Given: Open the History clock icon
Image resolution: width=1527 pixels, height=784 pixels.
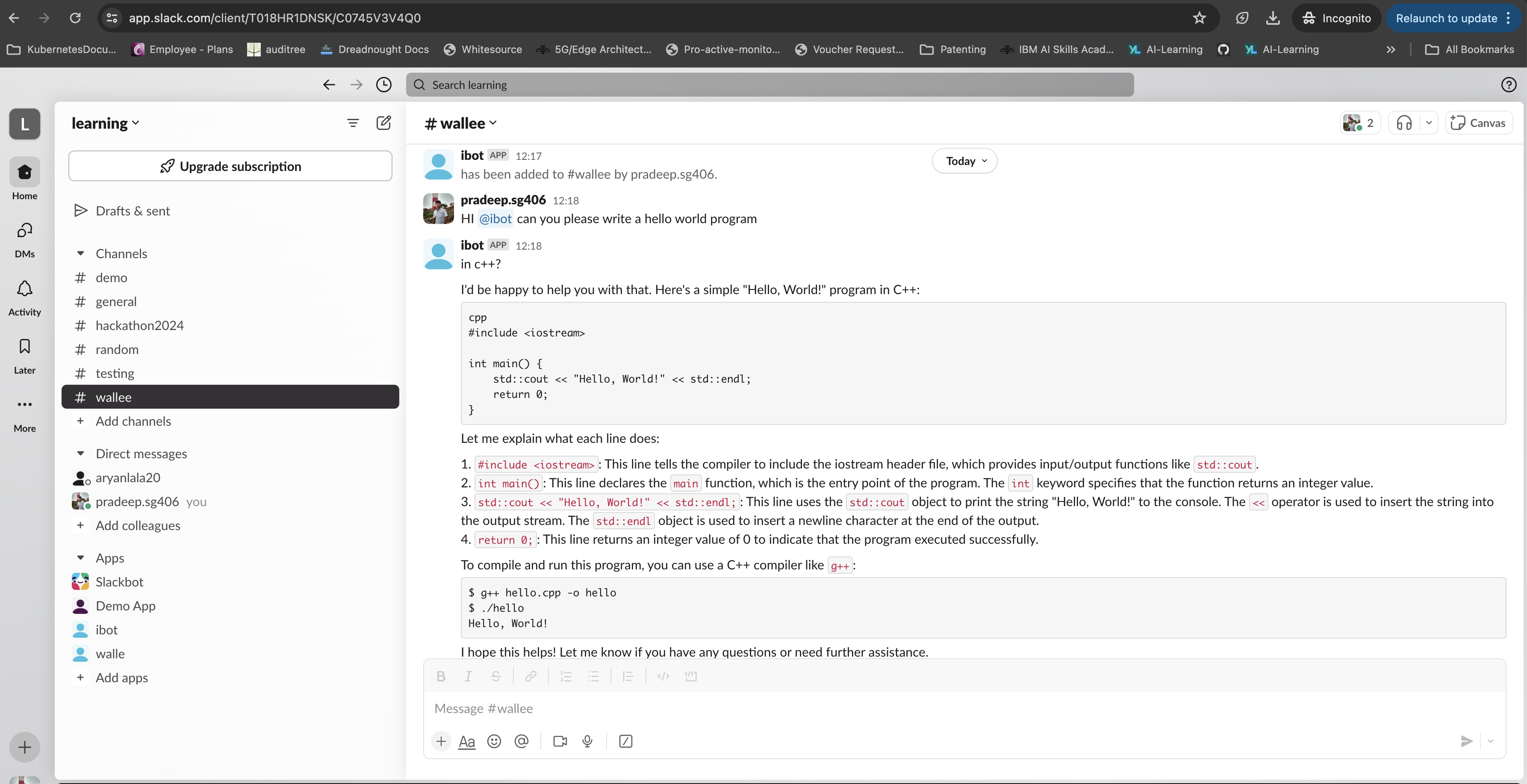Looking at the screenshot, I should pos(383,85).
